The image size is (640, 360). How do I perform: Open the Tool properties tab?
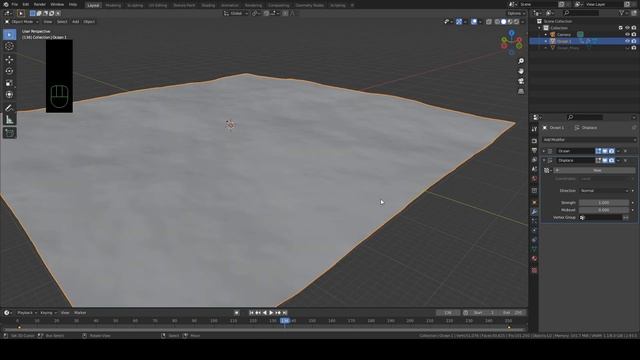coord(534,129)
